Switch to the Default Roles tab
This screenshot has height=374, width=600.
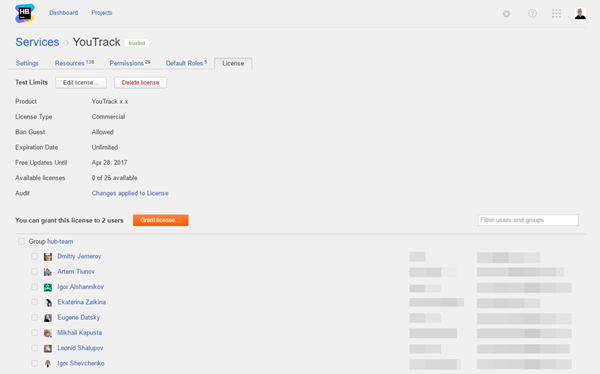point(186,63)
